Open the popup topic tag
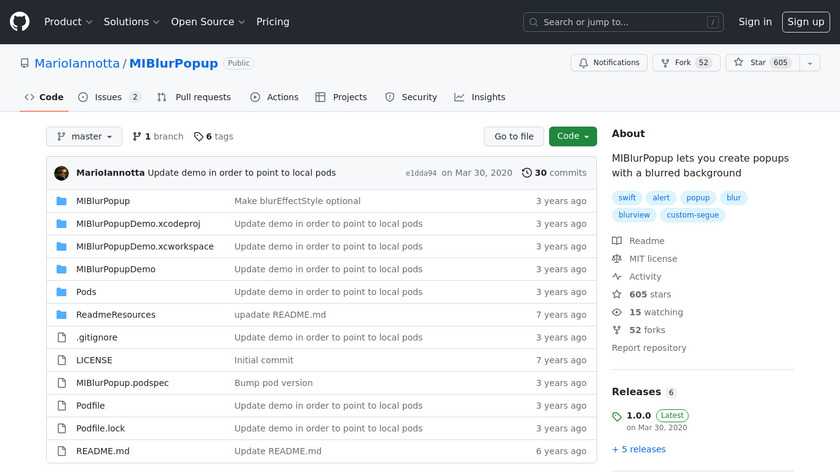 click(x=698, y=198)
